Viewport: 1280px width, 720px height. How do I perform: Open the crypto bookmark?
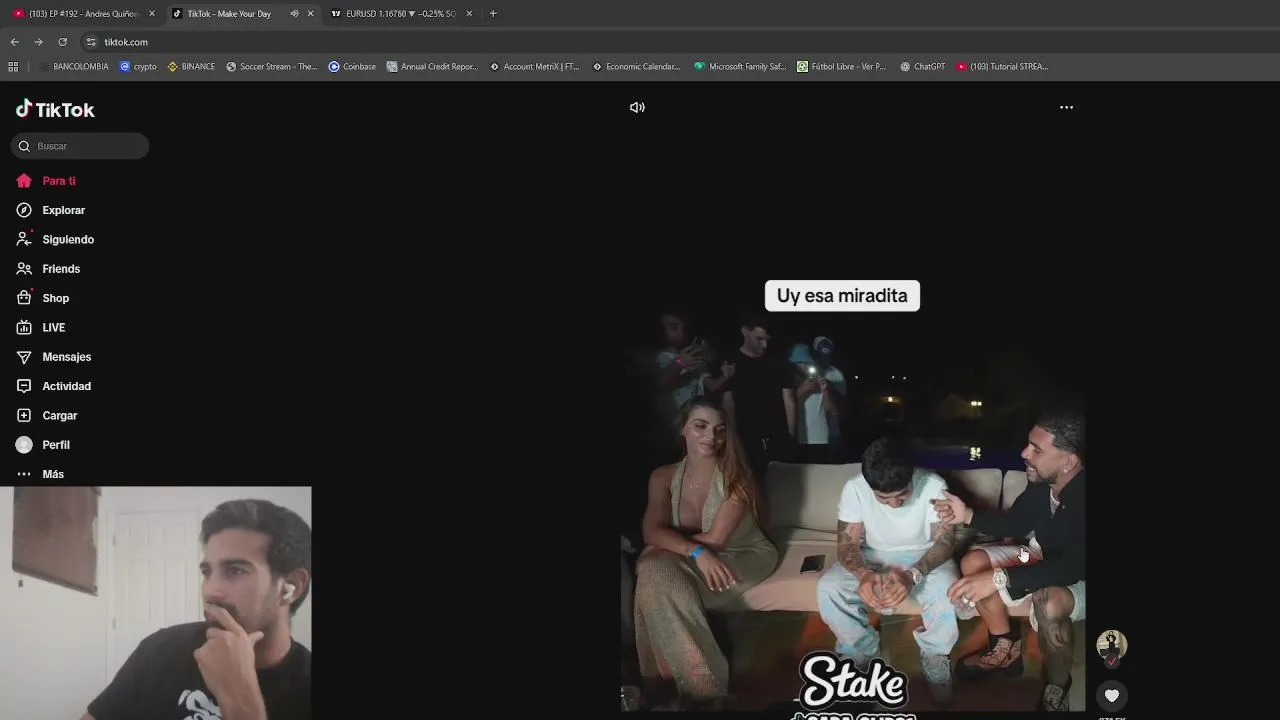pos(138,67)
